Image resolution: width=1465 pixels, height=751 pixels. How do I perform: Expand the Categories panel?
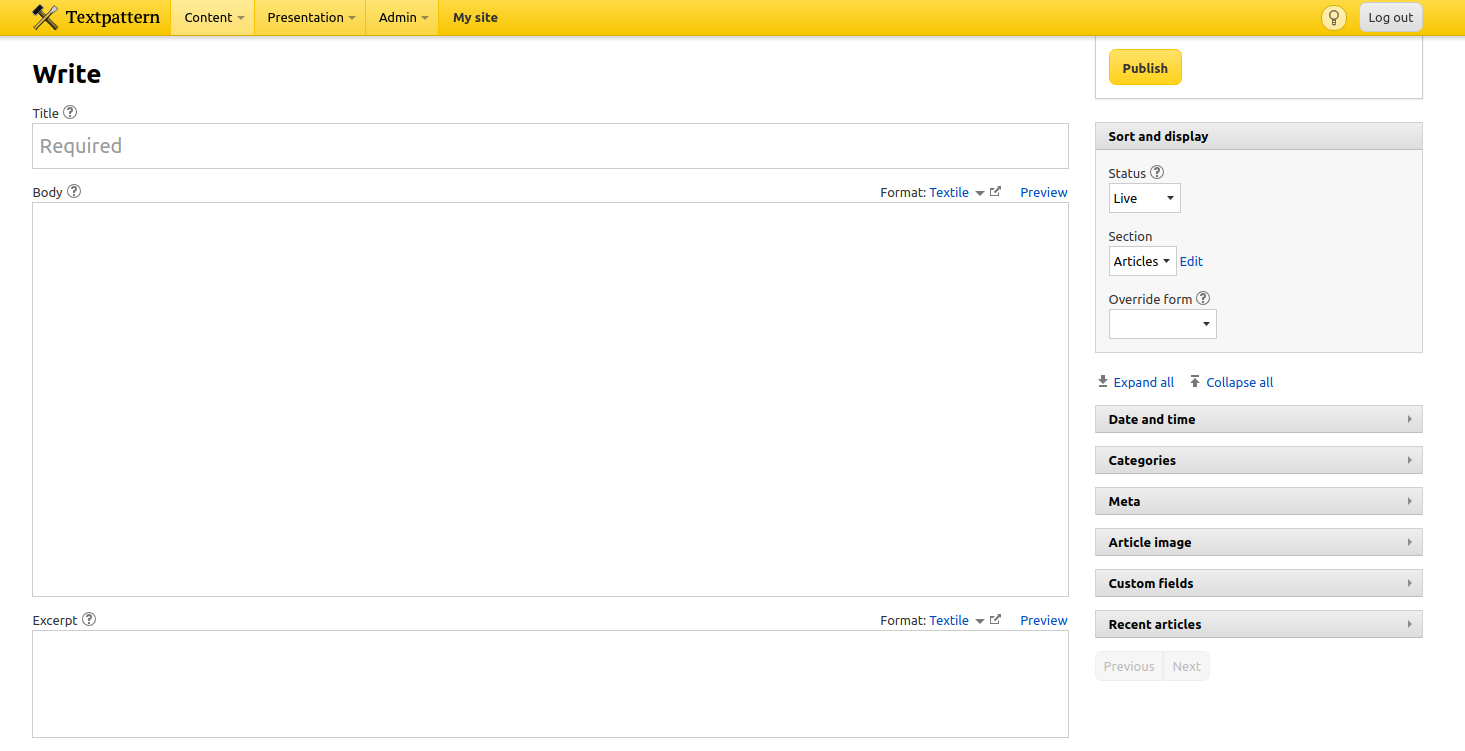[1258, 460]
